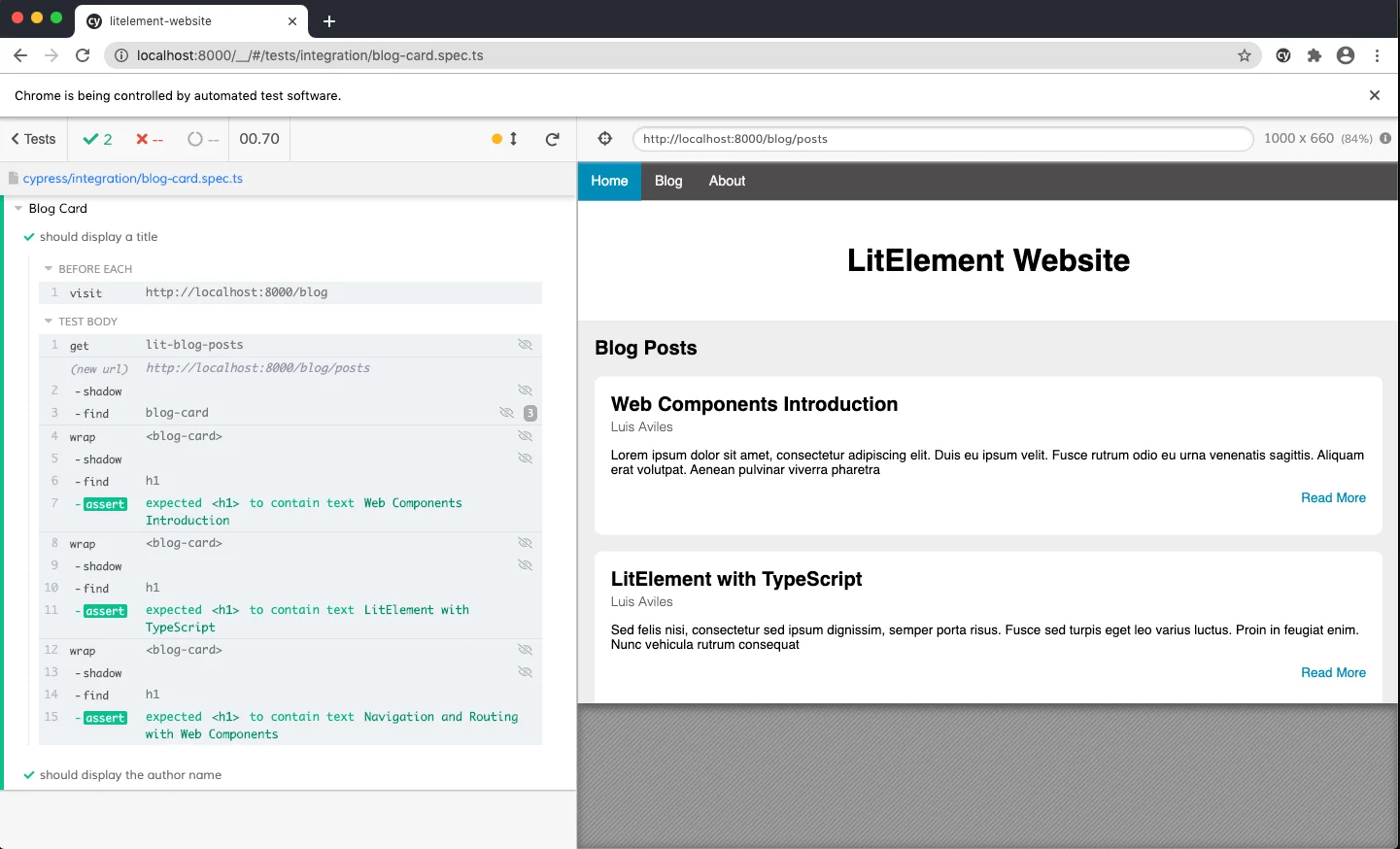Image resolution: width=1400 pixels, height=849 pixels.
Task: Click Read More on Web Components Introduction
Action: 1333,497
